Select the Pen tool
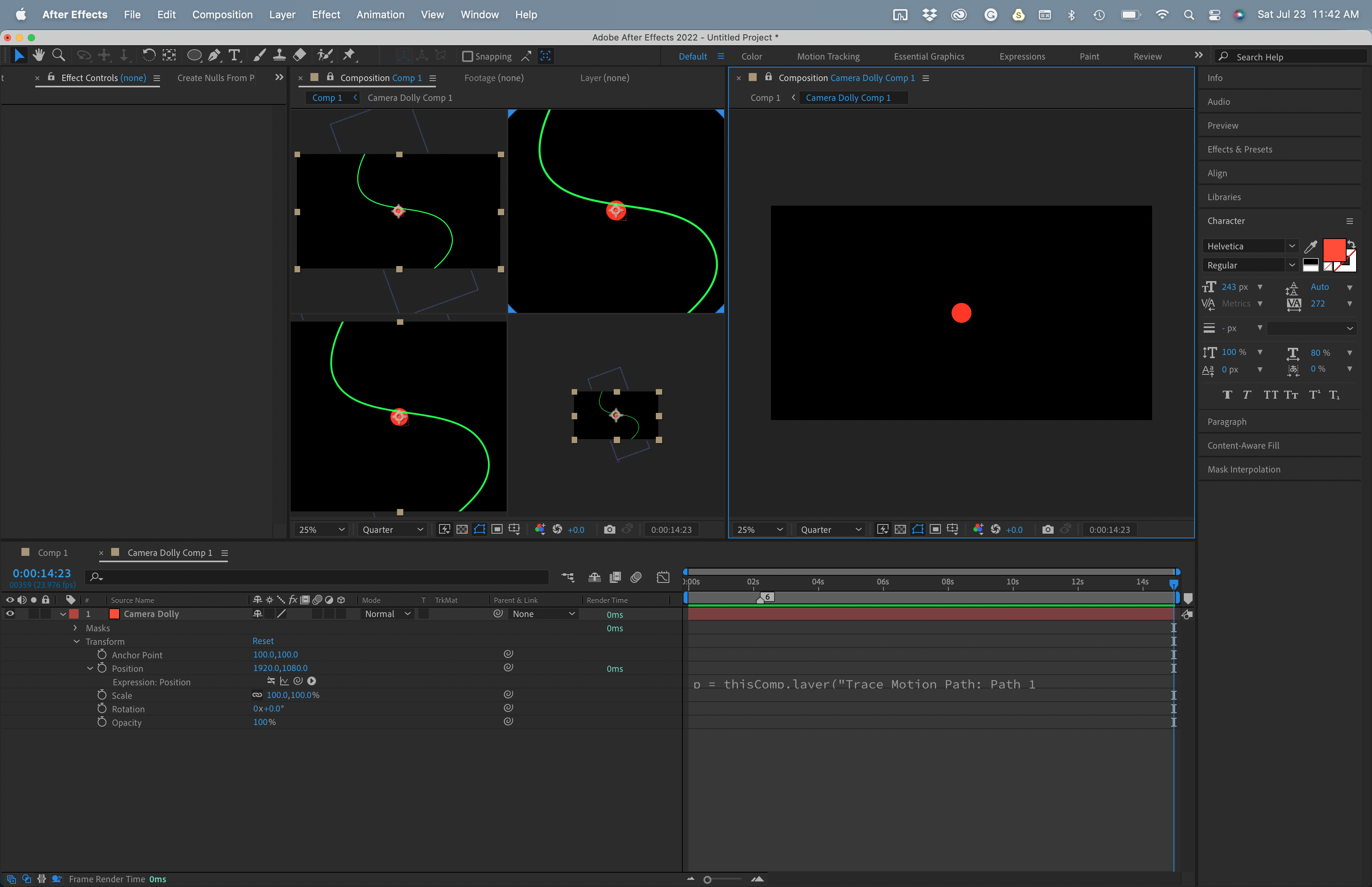The width and height of the screenshot is (1372, 887). 214,55
